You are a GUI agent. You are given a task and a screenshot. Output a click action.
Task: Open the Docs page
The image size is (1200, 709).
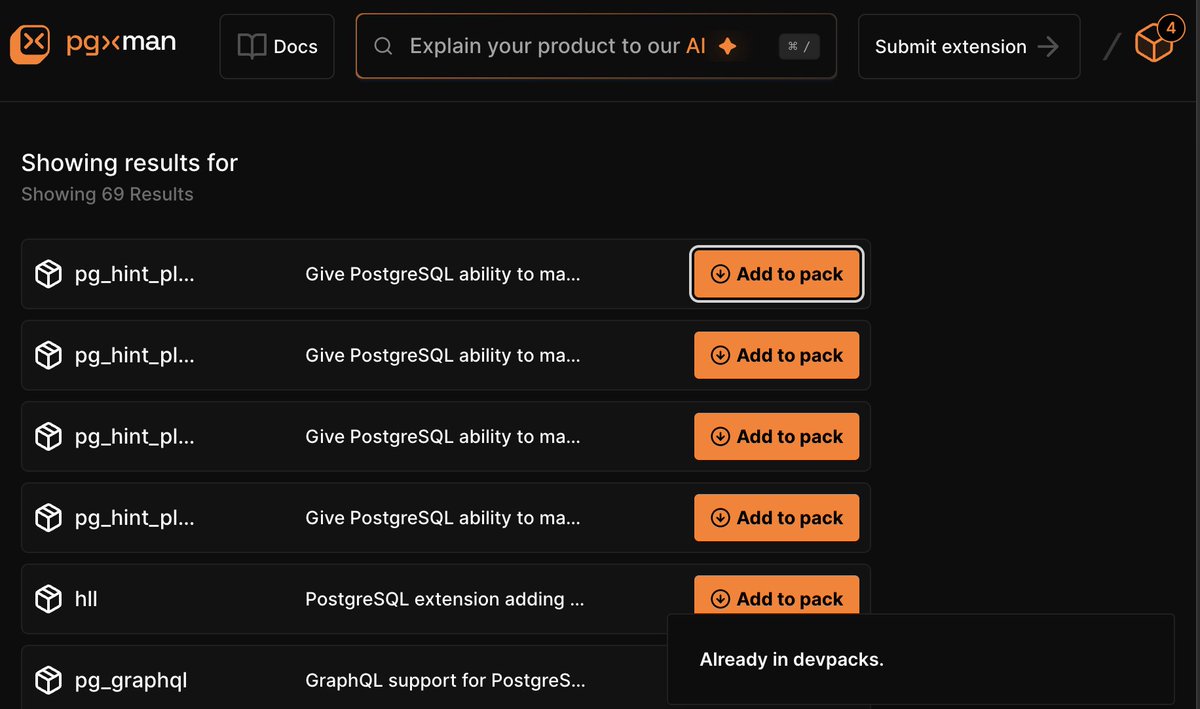278,46
